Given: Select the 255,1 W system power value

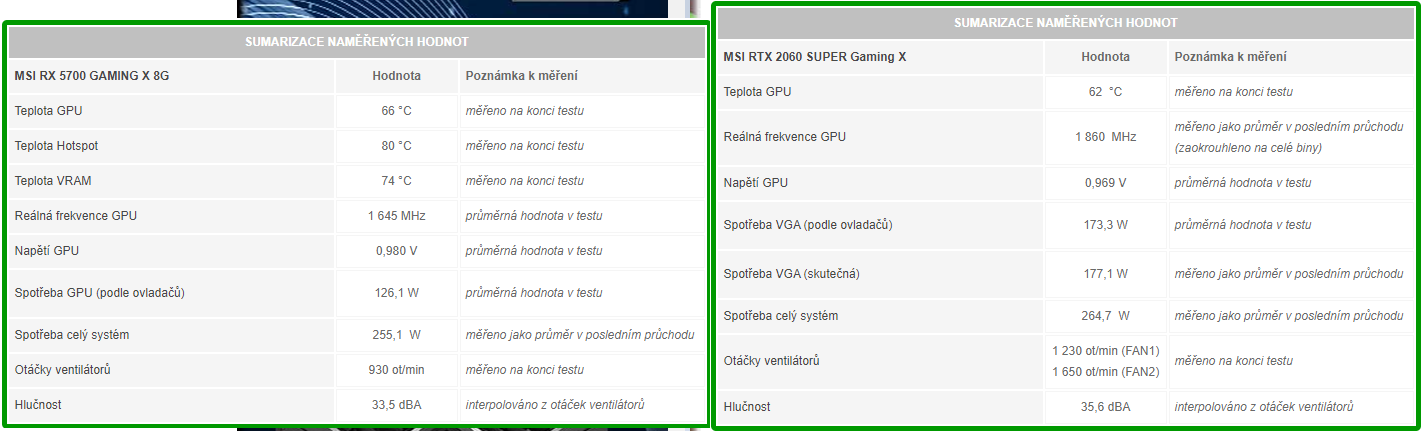Looking at the screenshot, I should coord(396,335).
